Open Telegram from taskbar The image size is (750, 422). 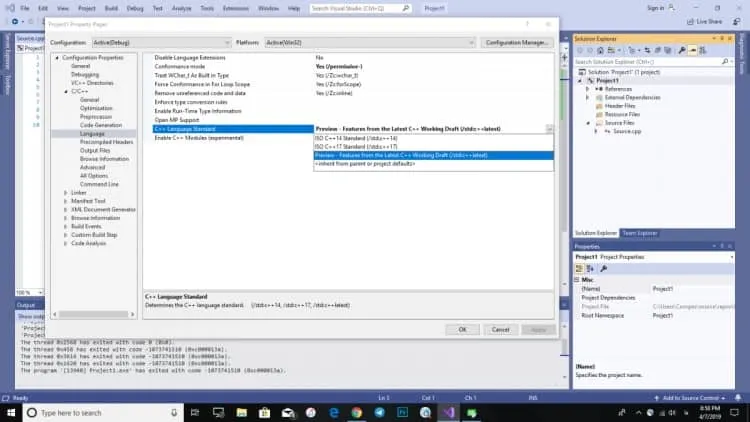point(379,412)
